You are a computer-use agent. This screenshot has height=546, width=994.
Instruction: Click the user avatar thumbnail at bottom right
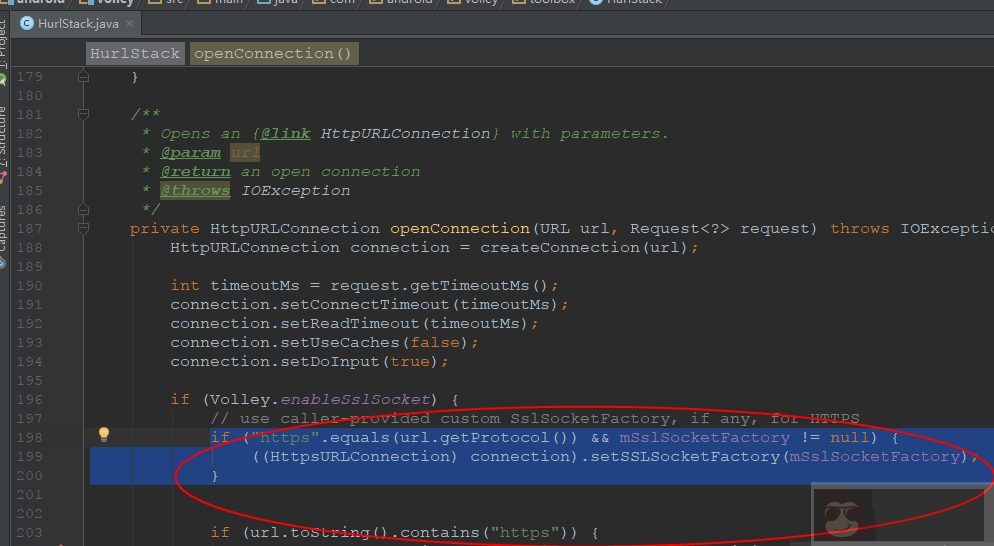pos(842,516)
